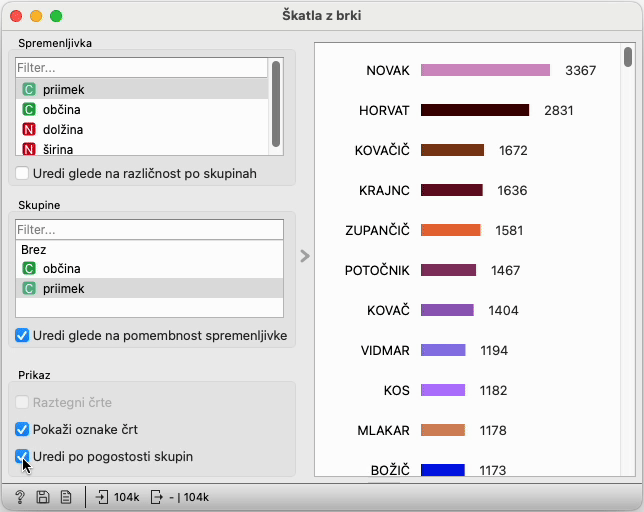Click the input data 104k icon
This screenshot has height=512, width=644.
tap(102, 497)
